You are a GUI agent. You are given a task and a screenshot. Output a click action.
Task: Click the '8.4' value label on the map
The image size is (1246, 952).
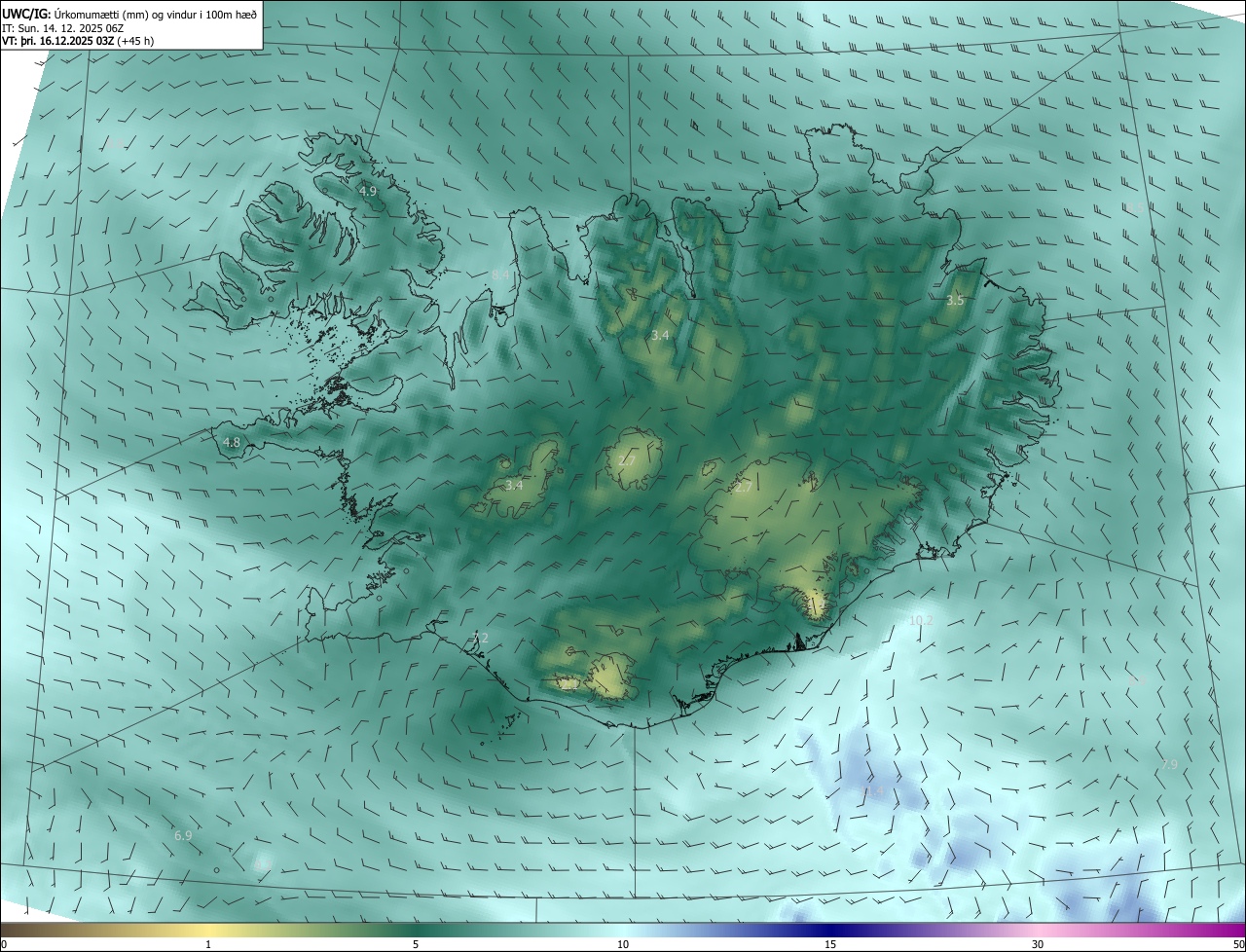500,275
